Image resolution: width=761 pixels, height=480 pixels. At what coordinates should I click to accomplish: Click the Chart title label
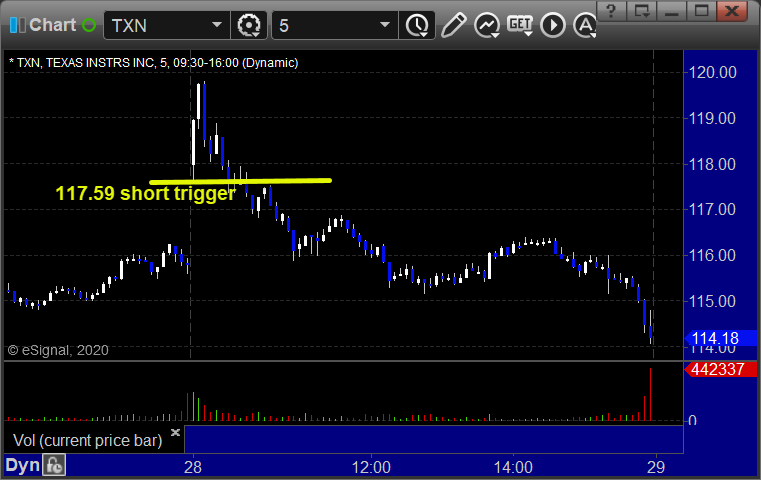52,25
